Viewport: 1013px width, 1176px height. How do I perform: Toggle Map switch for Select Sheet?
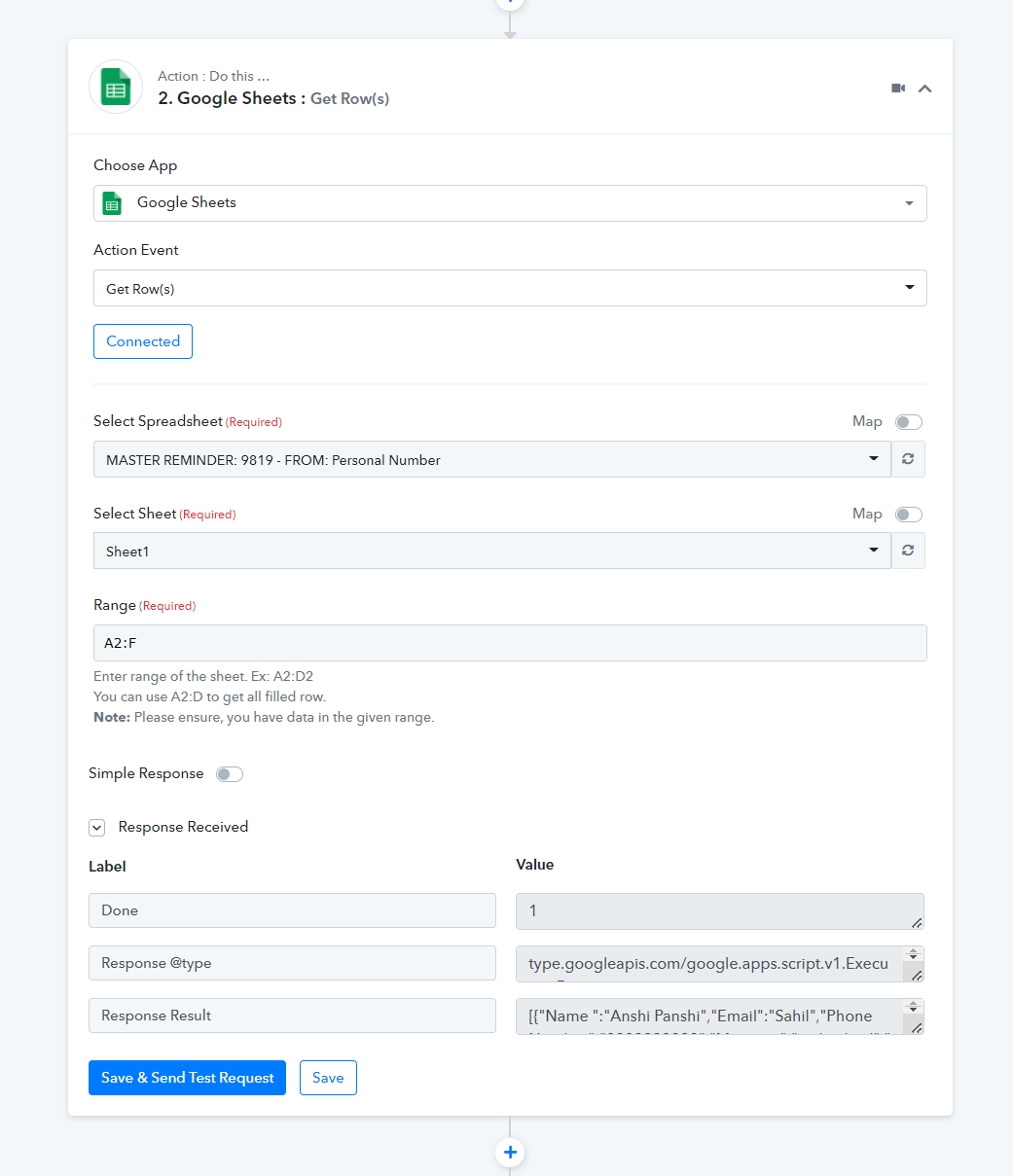pyautogui.click(x=909, y=515)
